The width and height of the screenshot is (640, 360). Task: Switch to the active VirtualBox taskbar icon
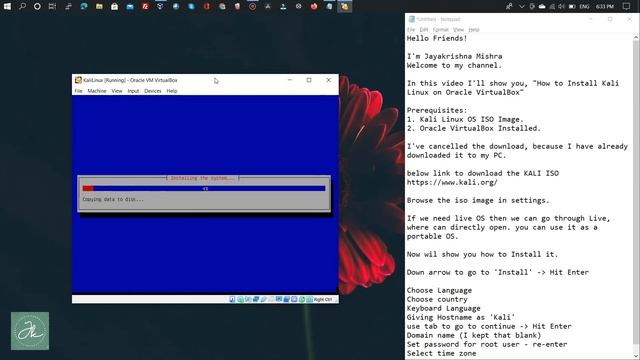point(344,6)
